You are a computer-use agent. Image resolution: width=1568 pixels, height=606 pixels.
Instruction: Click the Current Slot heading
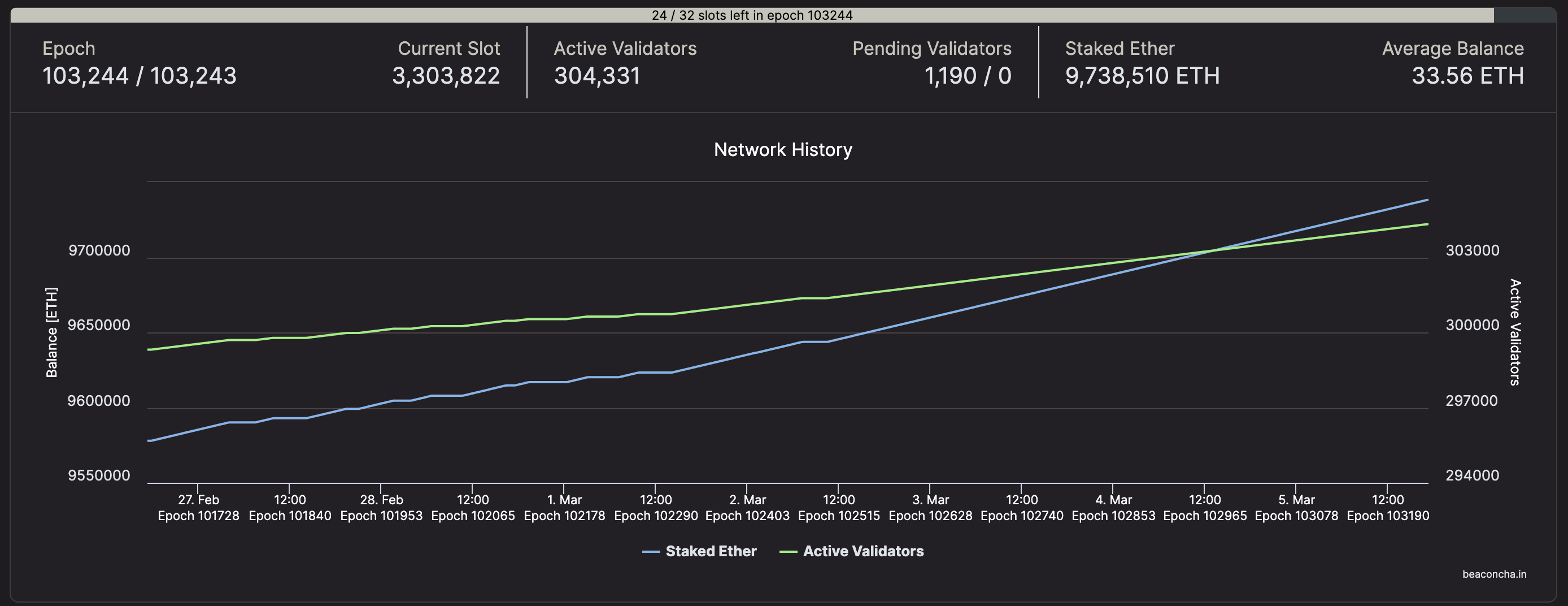click(448, 48)
